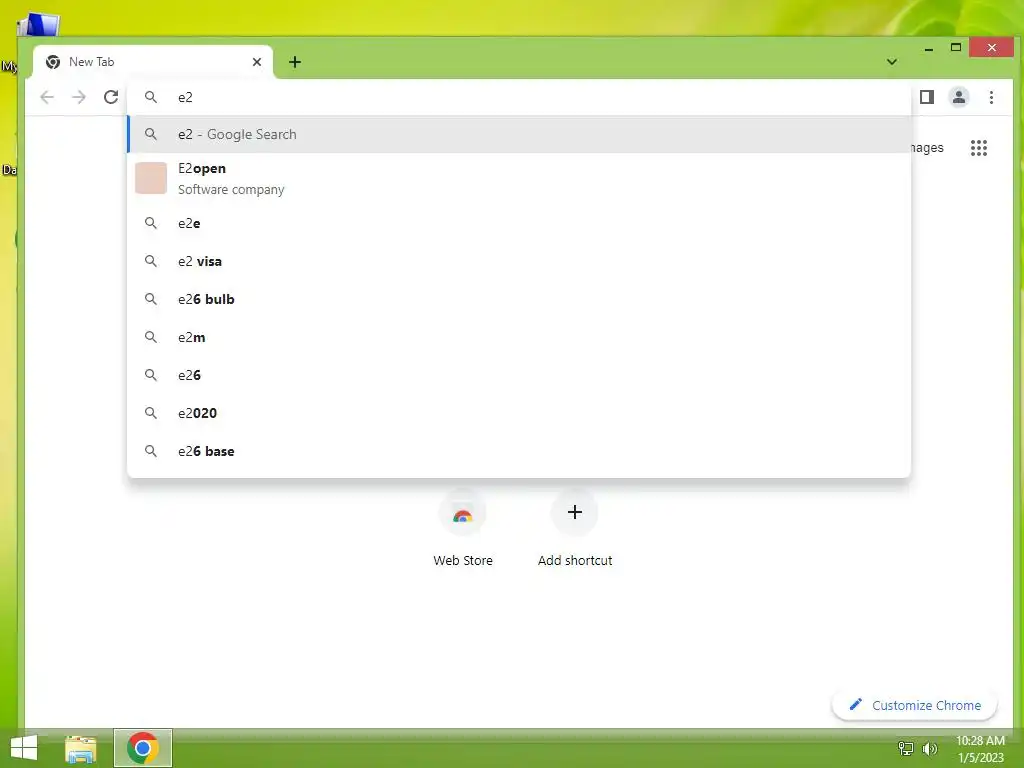This screenshot has height=768, width=1024.
Task: Open the network tray icon
Action: click(x=906, y=749)
